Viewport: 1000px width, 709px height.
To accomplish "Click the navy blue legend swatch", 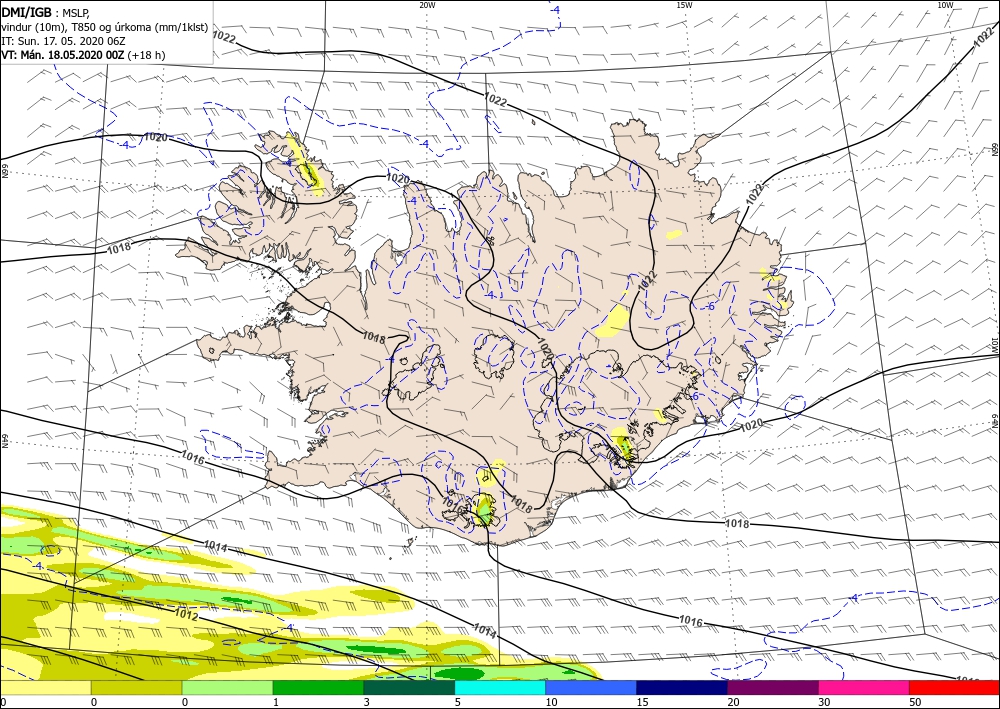I will point(682,687).
